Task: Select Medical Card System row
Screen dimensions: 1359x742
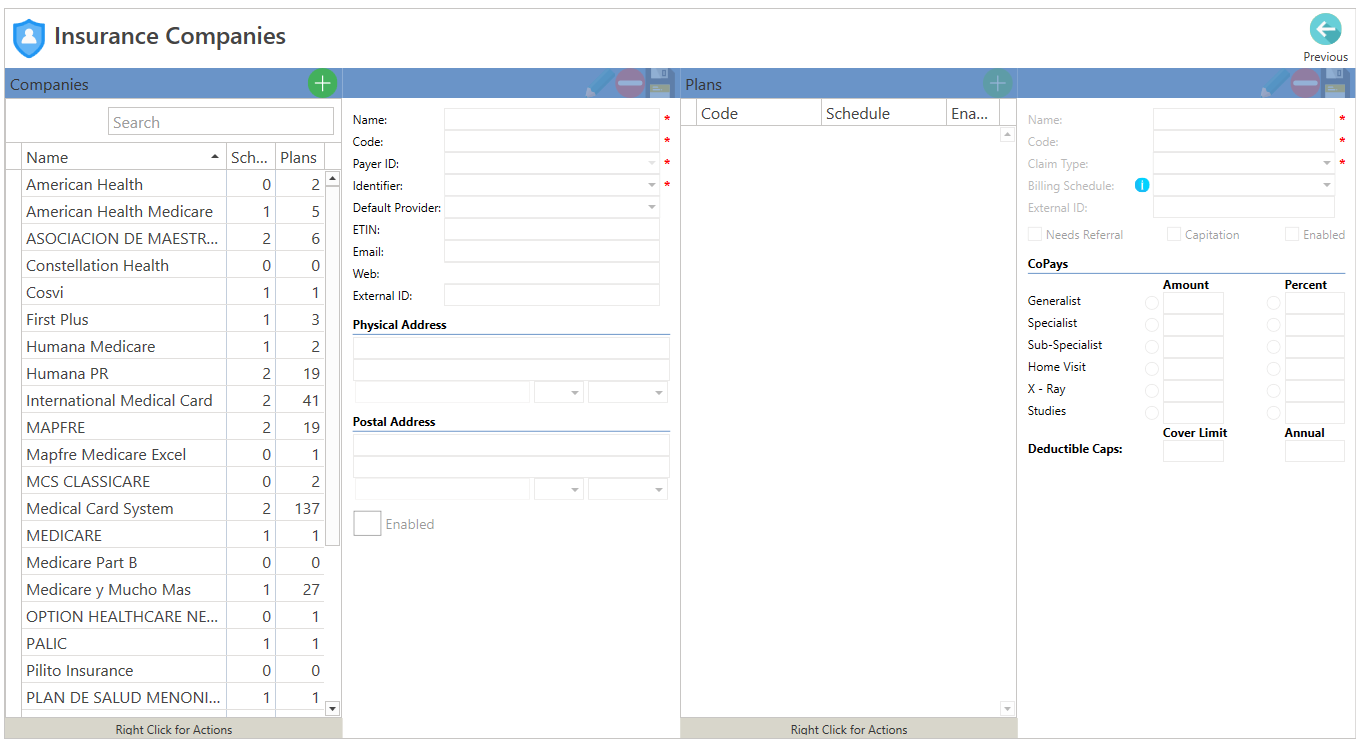Action: pyautogui.click(x=165, y=508)
